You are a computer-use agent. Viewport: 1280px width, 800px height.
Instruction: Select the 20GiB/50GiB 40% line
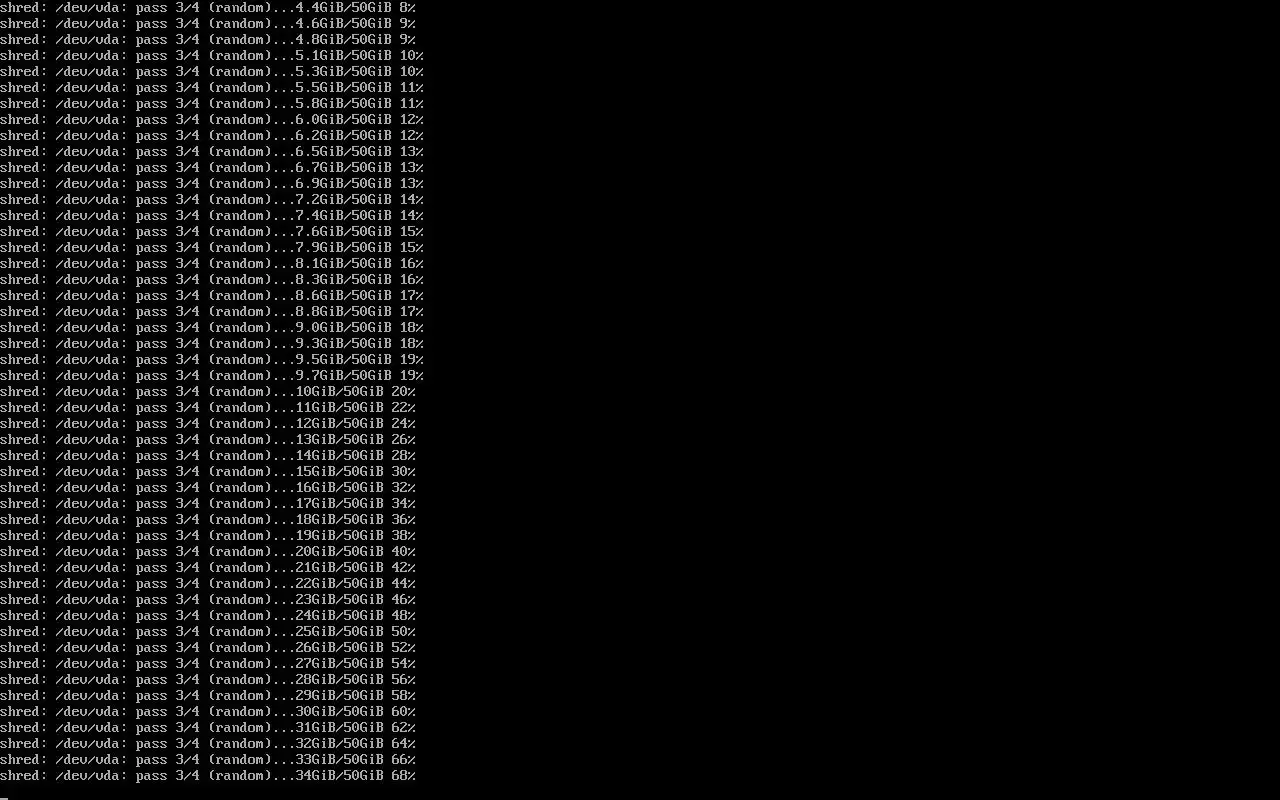tap(208, 552)
